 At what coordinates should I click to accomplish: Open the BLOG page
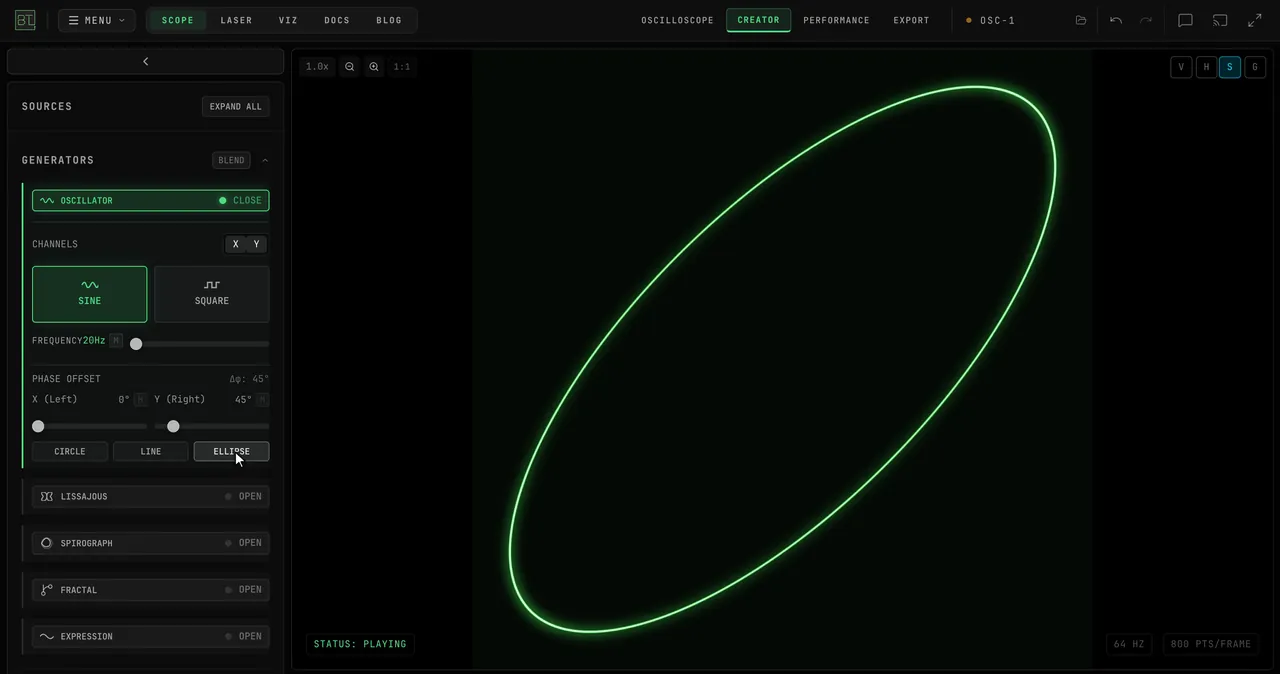[389, 20]
